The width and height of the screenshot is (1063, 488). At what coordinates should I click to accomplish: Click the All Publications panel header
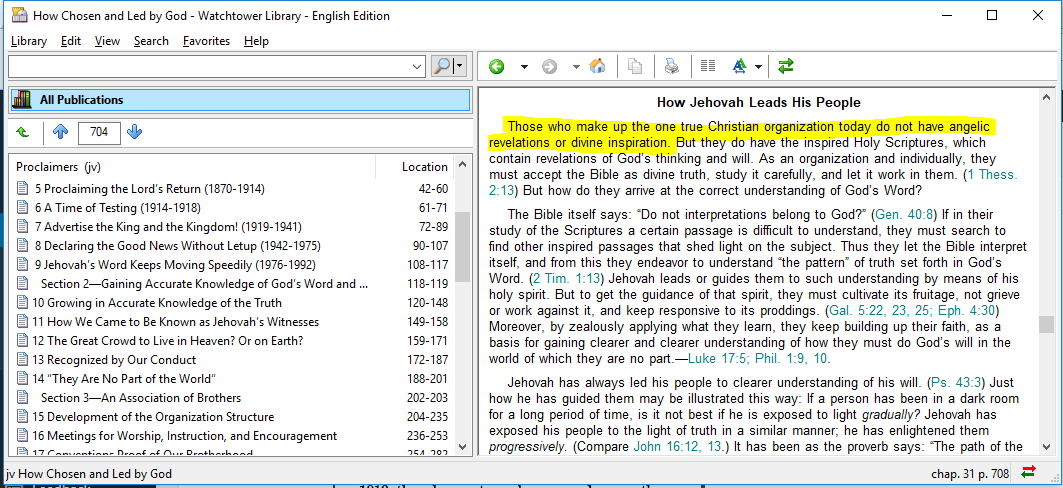tap(239, 100)
